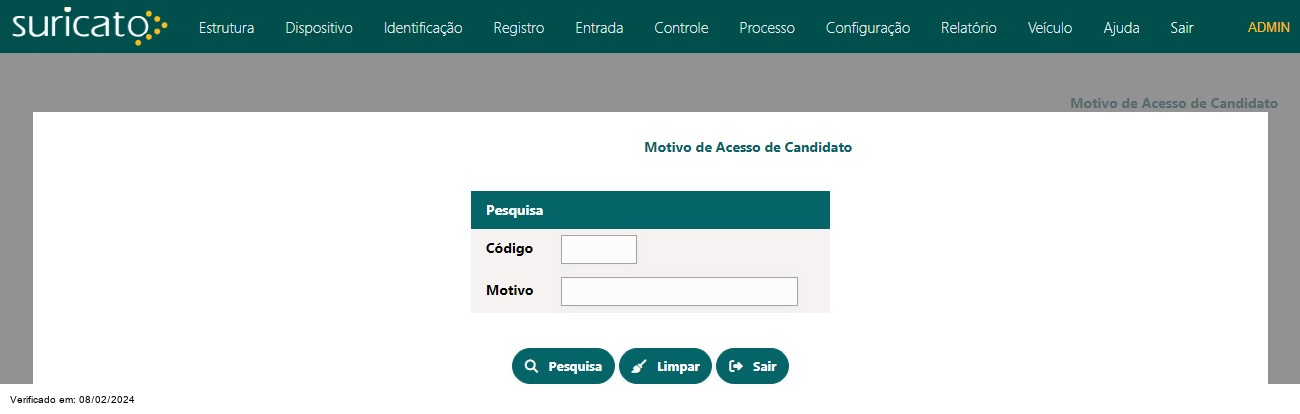1300x414 pixels.
Task: Open the Estrutura menu
Action: point(226,28)
